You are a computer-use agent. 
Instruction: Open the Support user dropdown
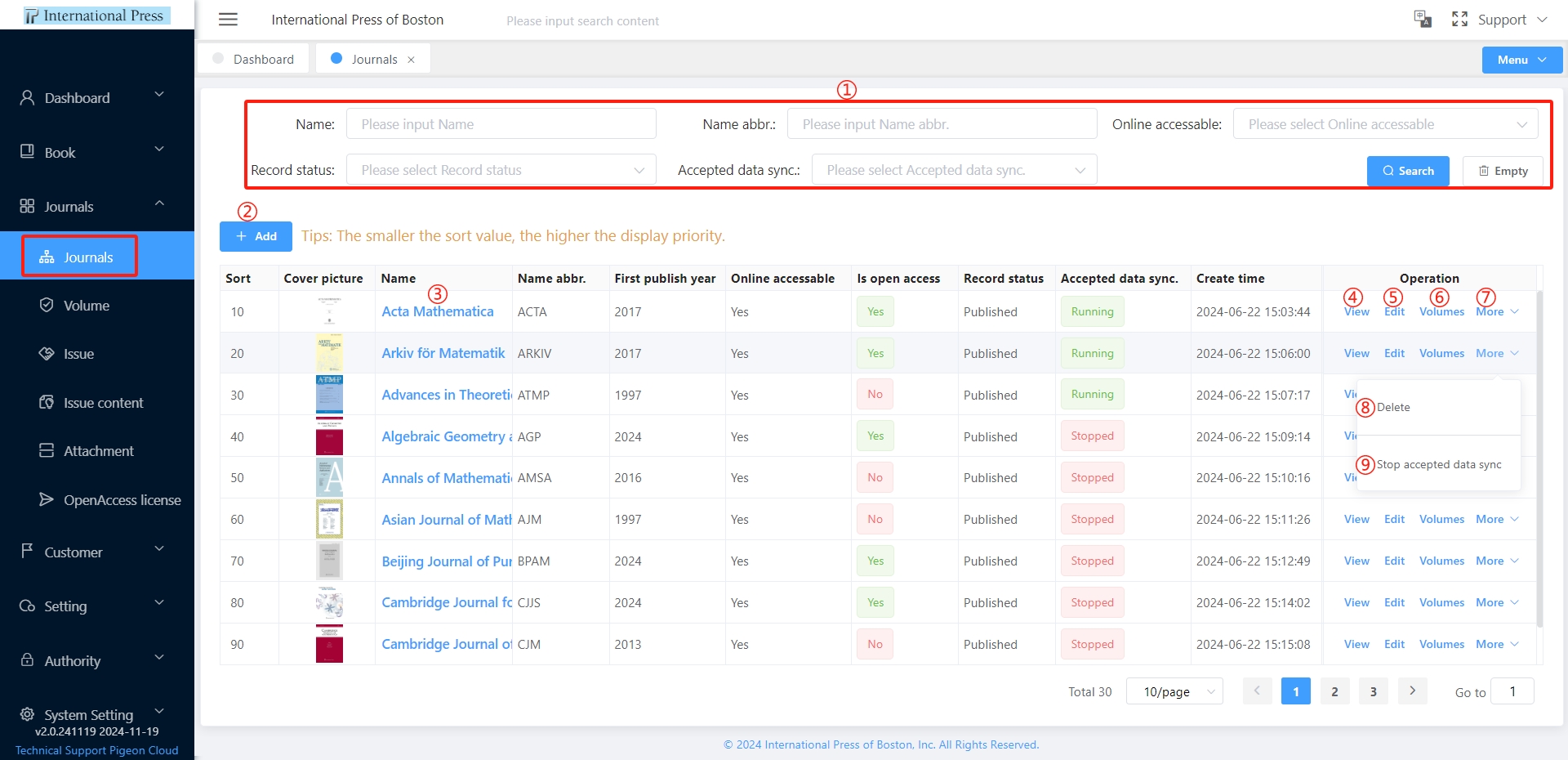(1512, 20)
